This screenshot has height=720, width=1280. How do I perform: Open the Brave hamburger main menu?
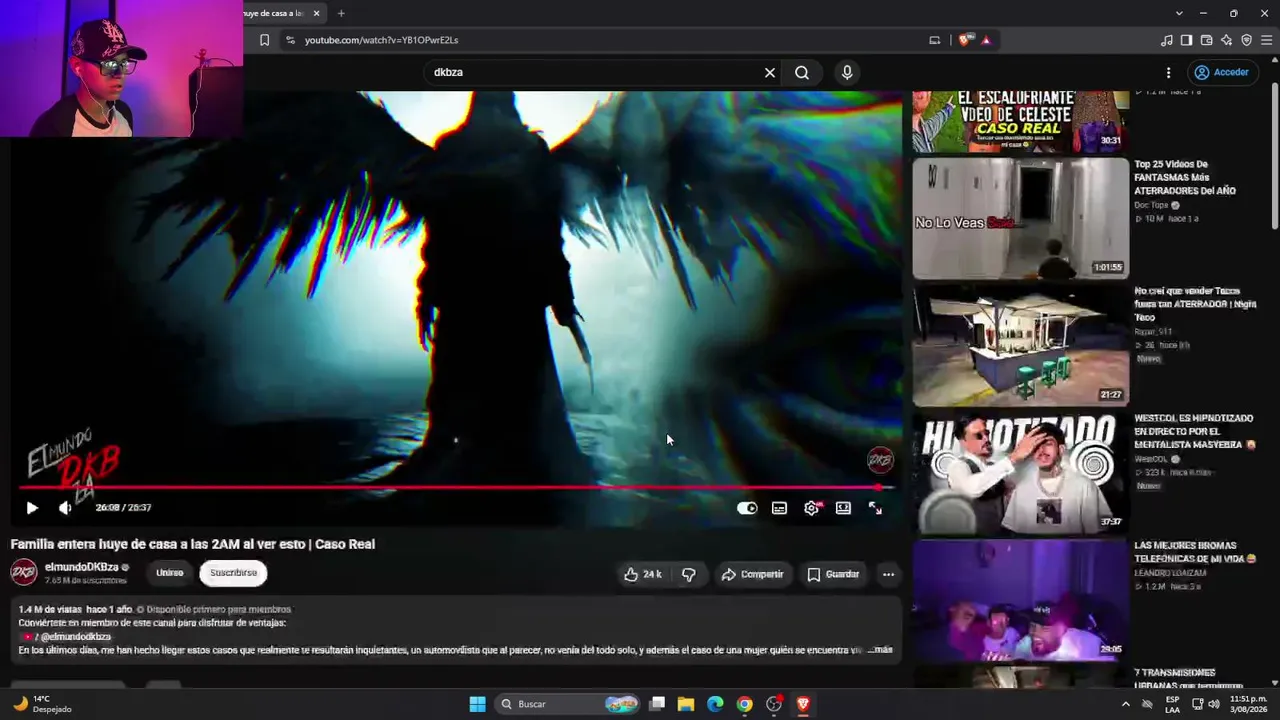click(1267, 40)
